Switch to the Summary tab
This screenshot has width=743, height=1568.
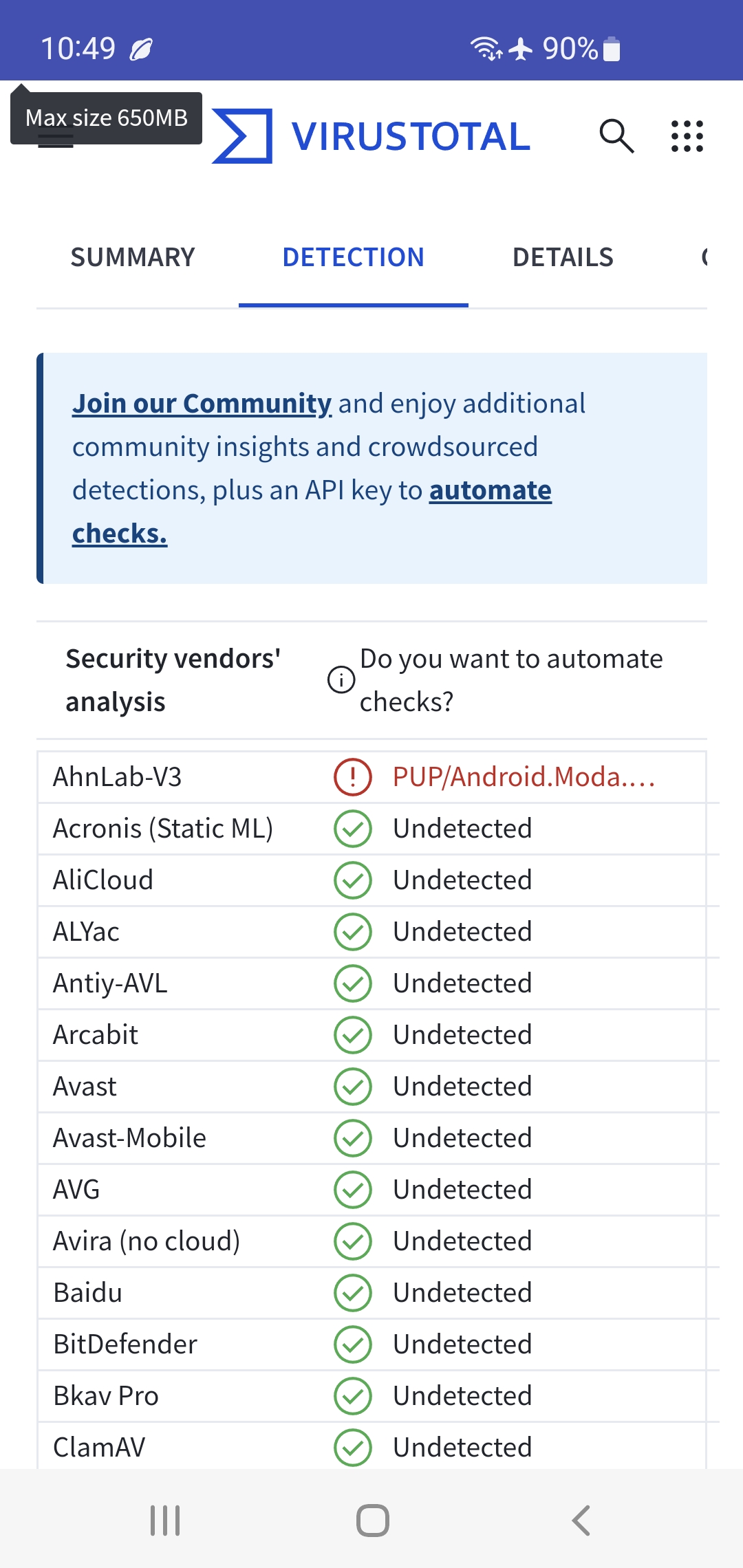[x=133, y=257]
